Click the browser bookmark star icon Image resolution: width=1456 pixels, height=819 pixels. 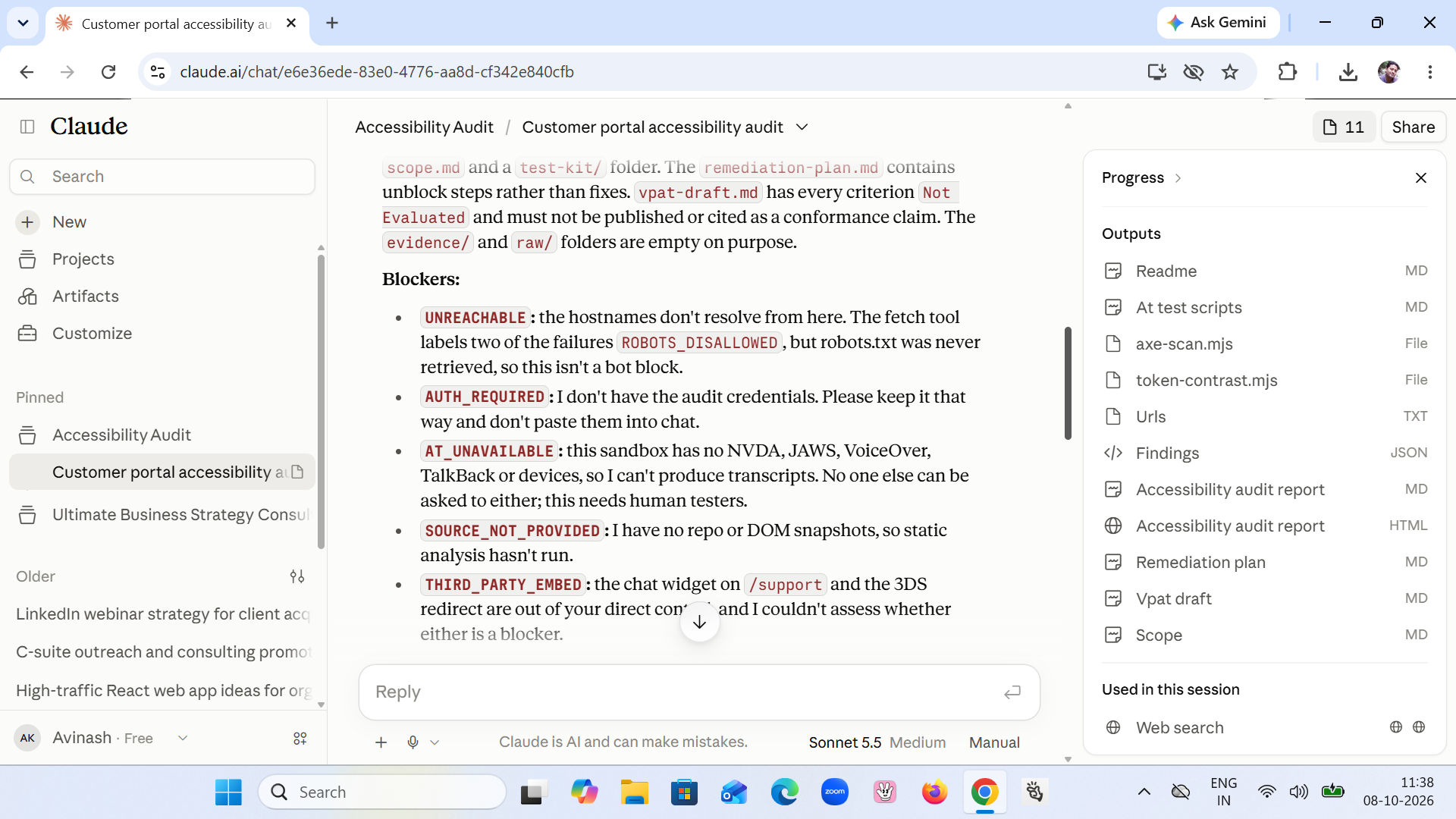click(1230, 72)
